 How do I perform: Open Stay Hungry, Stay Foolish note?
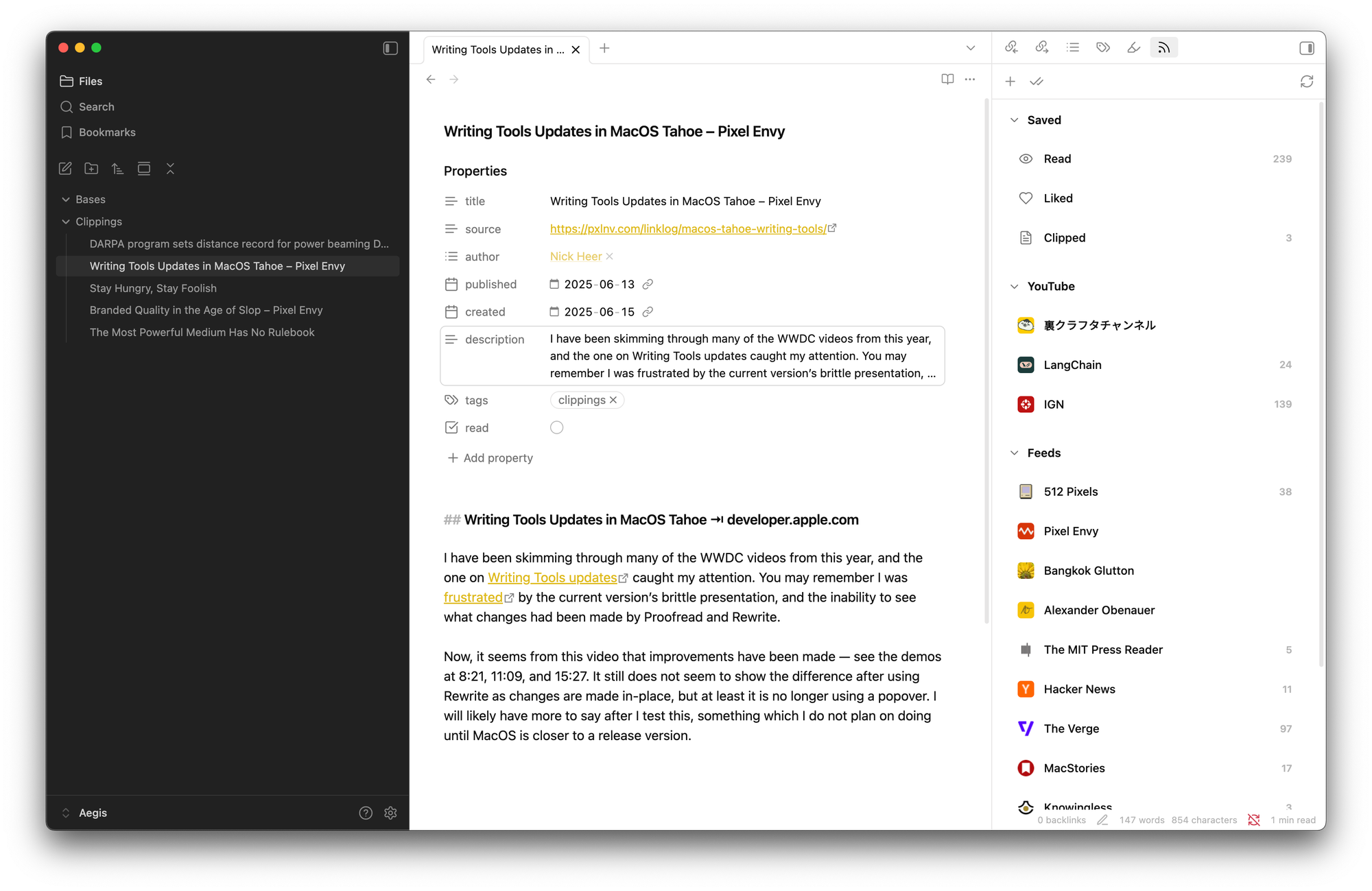coord(153,288)
